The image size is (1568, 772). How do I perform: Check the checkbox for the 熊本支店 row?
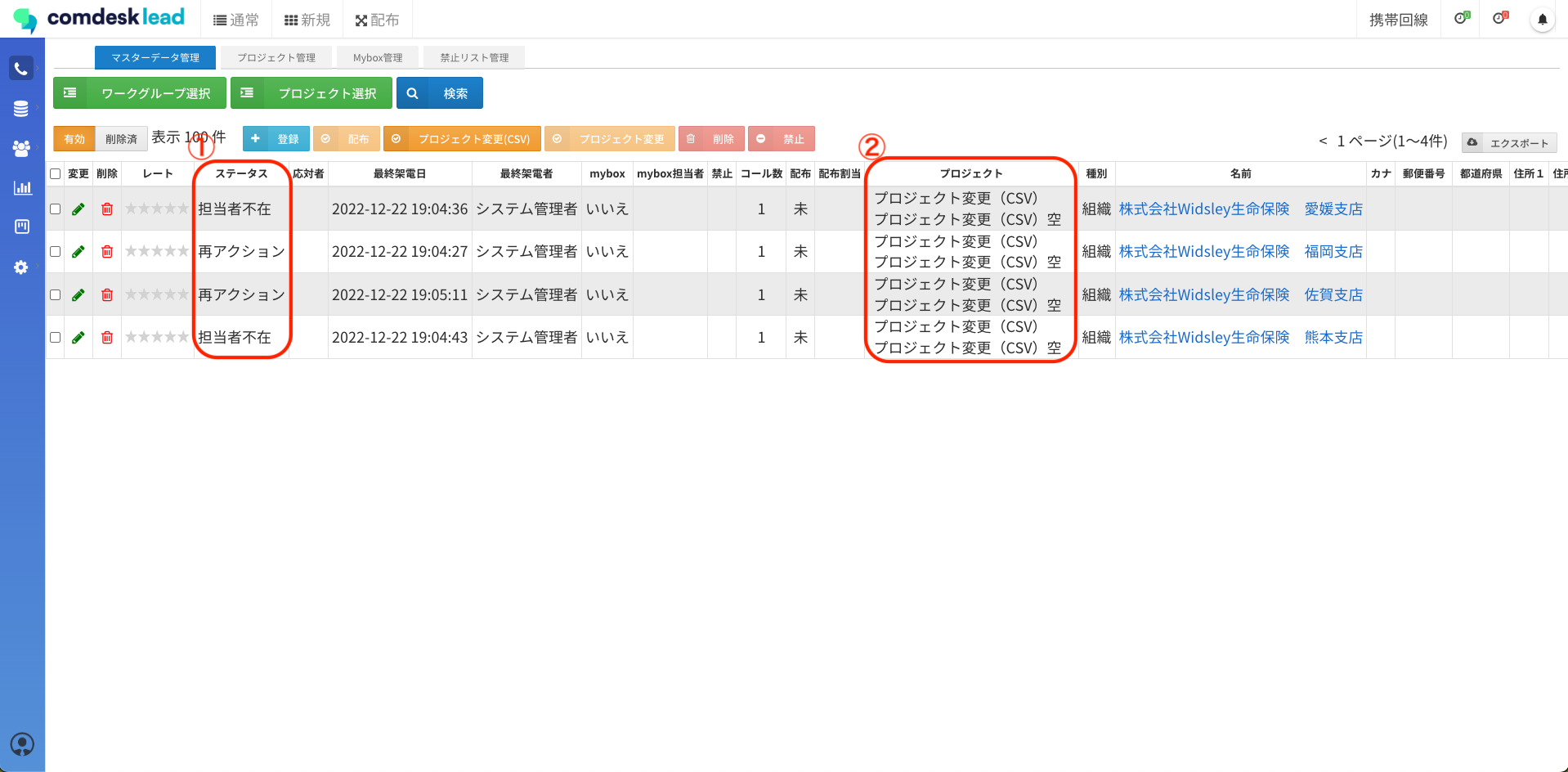tap(56, 337)
